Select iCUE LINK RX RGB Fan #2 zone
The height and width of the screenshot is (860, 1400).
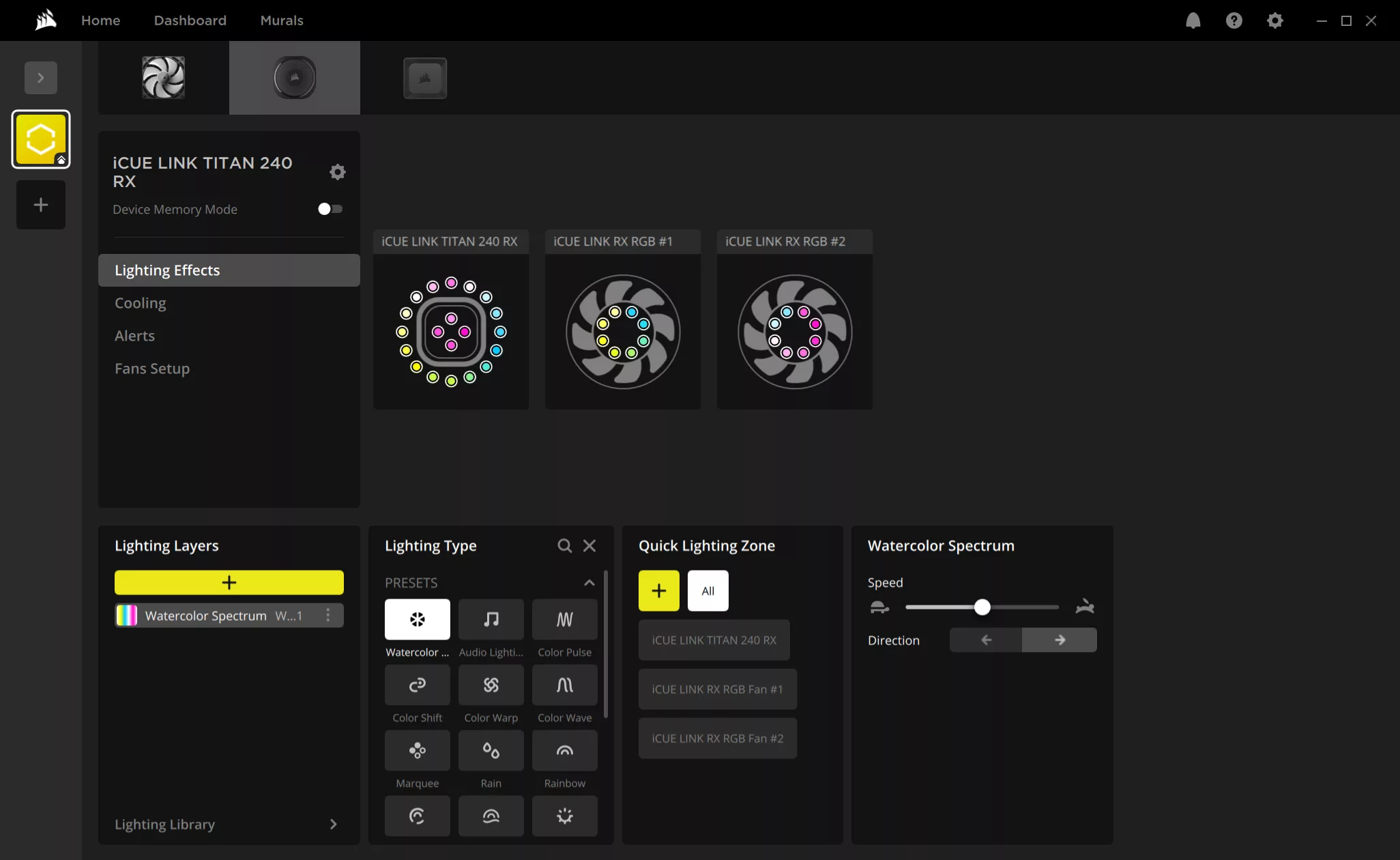coord(718,739)
